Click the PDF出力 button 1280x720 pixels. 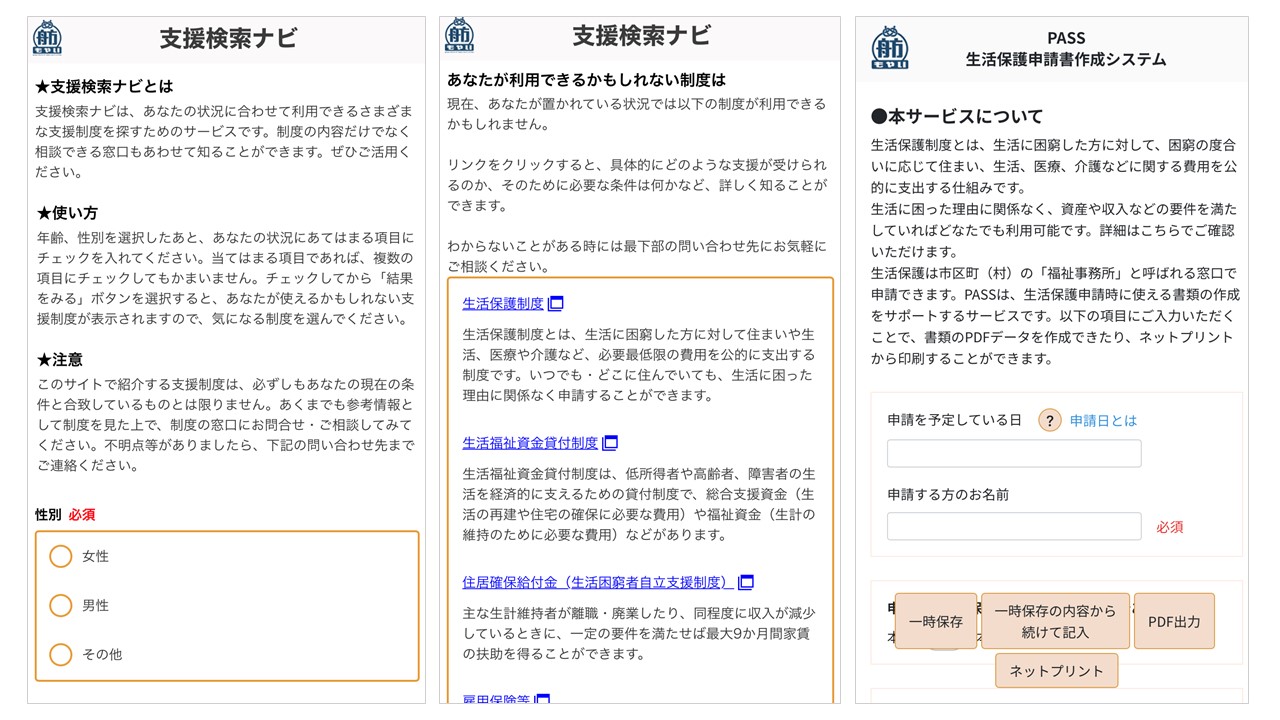click(1174, 621)
